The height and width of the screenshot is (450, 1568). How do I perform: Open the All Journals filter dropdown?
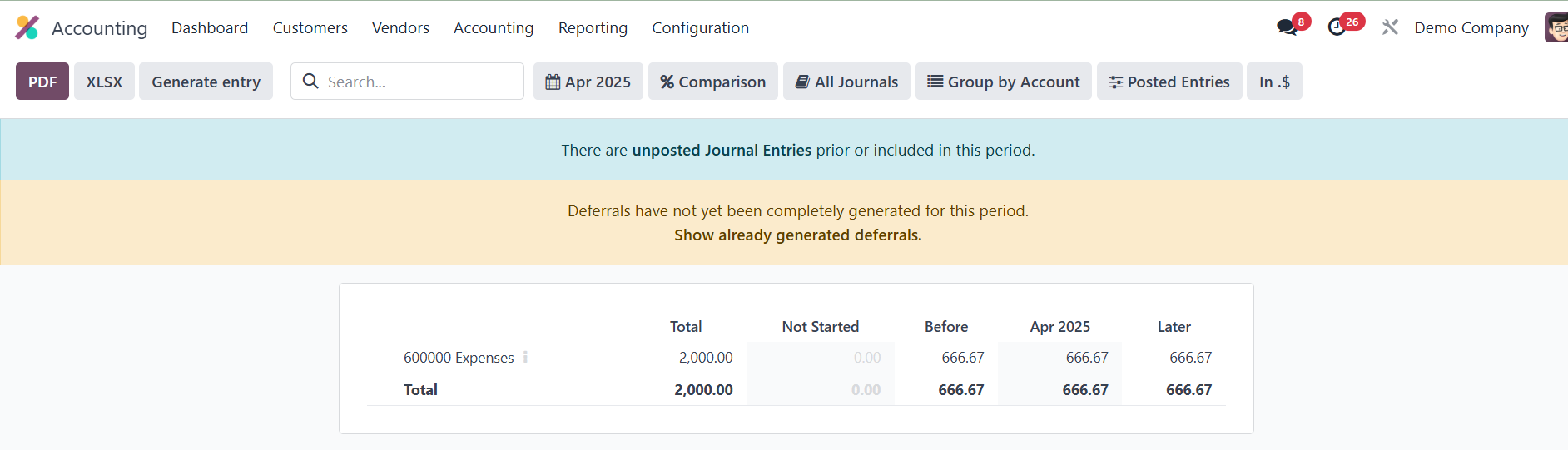(846, 82)
